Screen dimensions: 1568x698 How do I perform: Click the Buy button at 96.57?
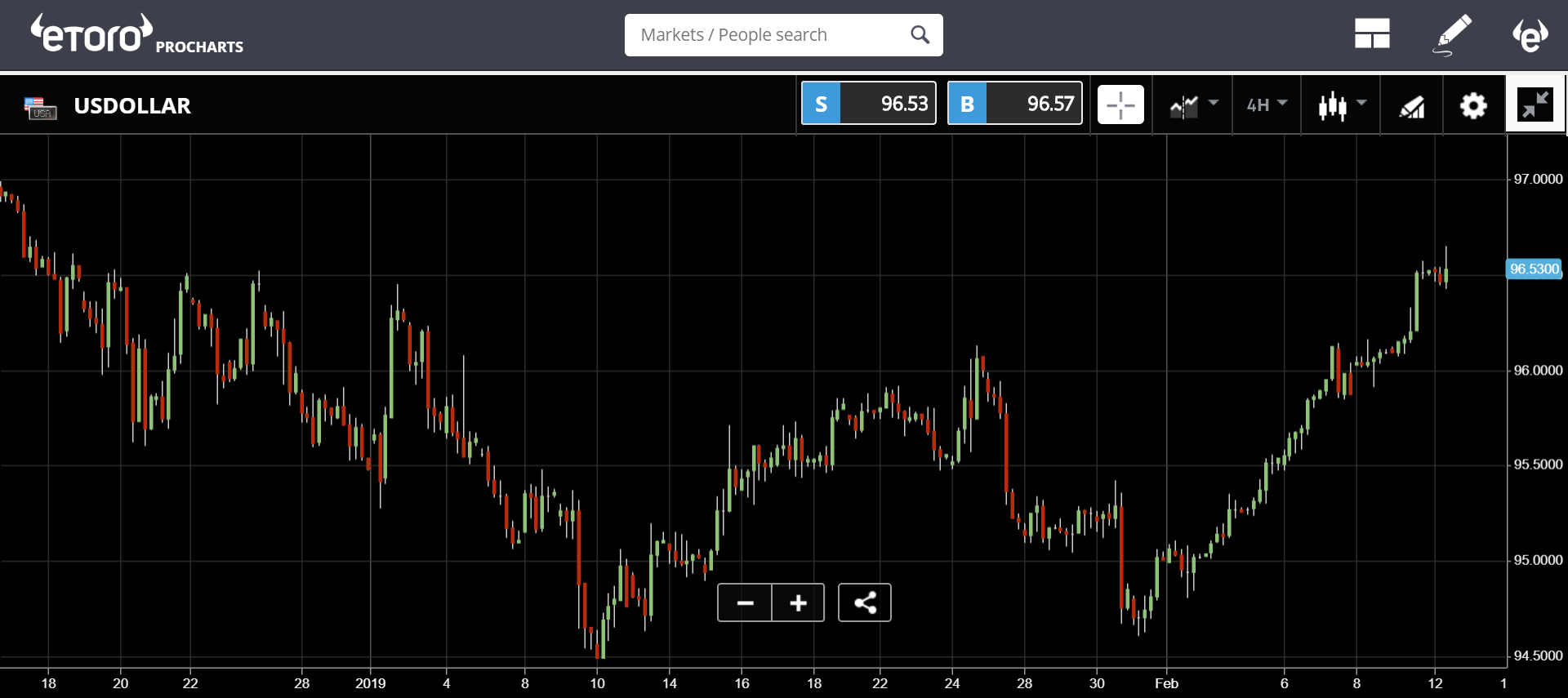tap(1014, 104)
